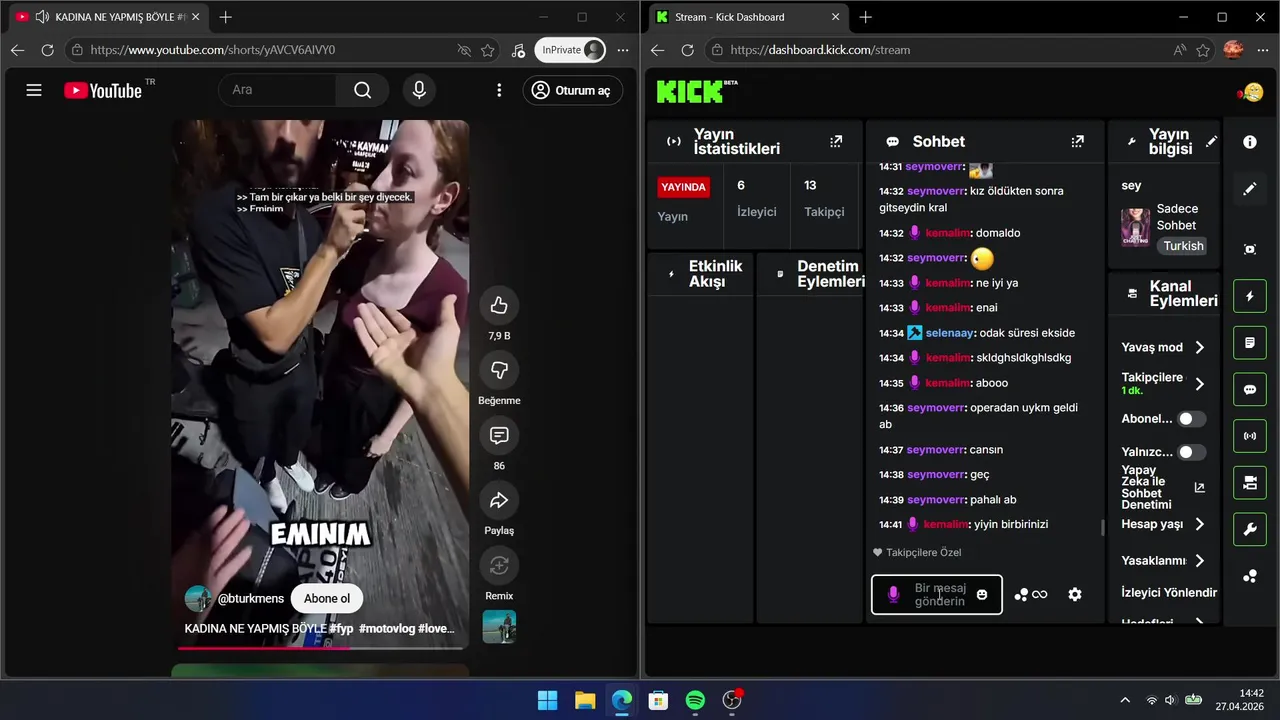
Task: Open Spotify from the taskbar
Action: 695,700
